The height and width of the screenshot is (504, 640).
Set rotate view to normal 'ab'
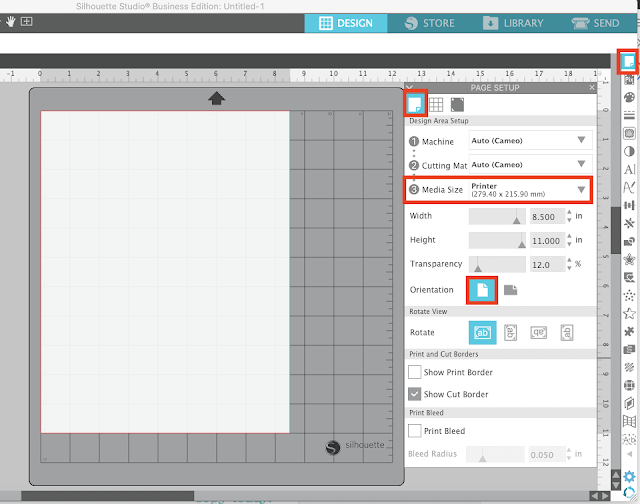482,333
